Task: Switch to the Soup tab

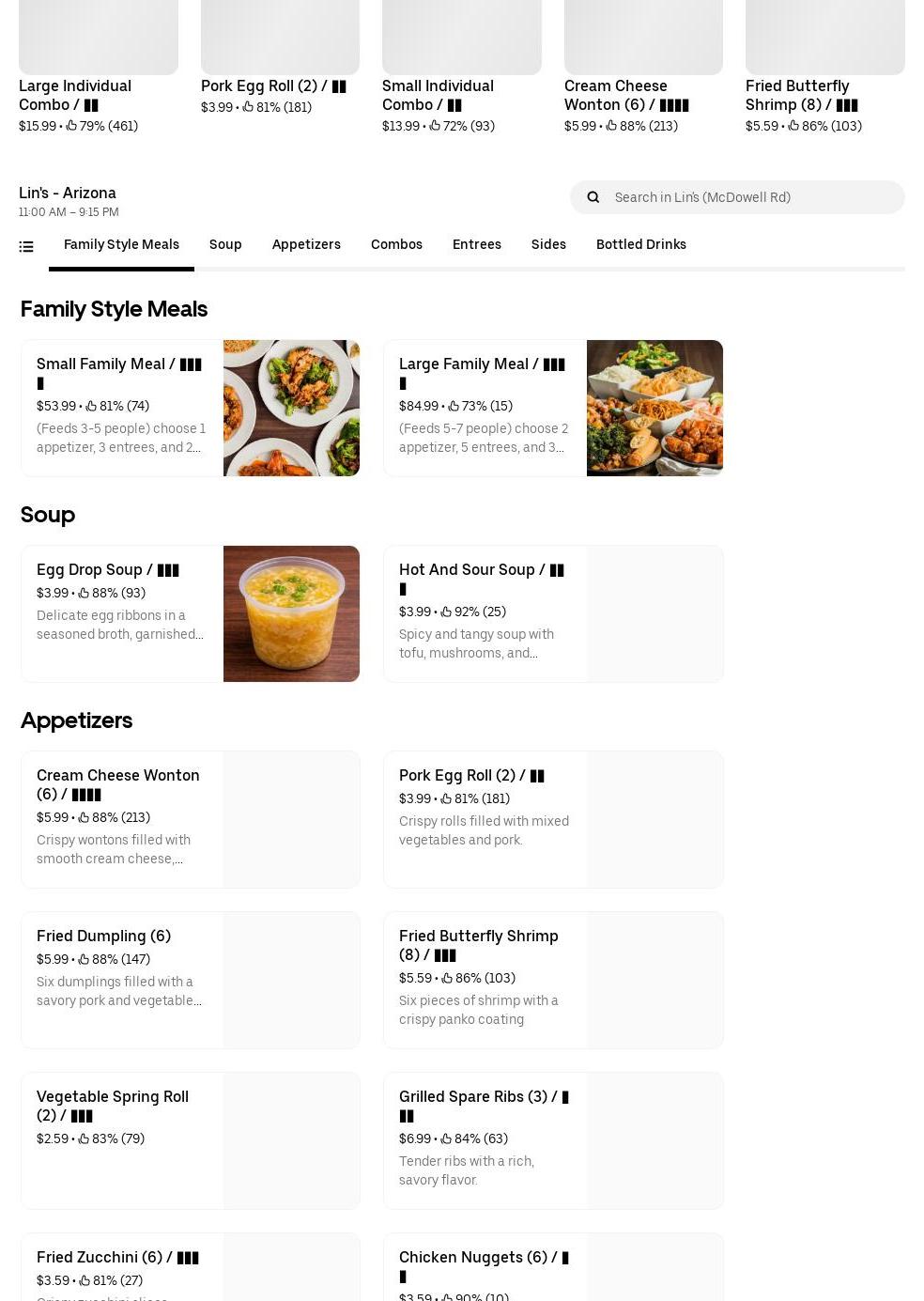Action: [x=225, y=244]
